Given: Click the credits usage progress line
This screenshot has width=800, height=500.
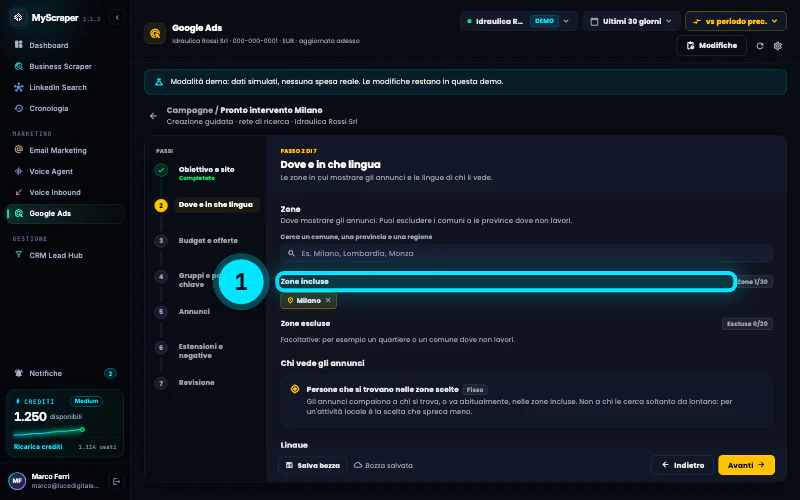Looking at the screenshot, I should [49, 432].
